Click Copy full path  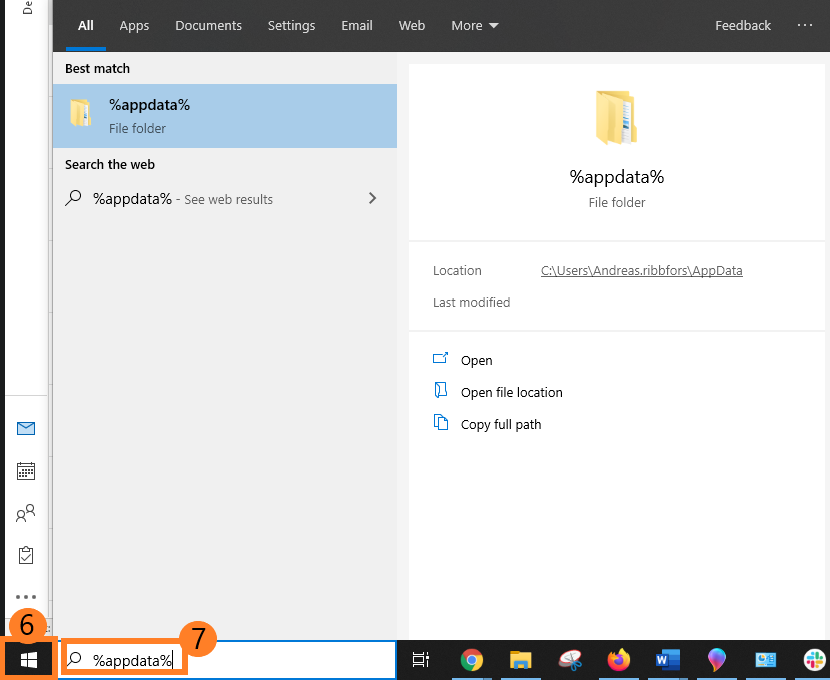501,424
